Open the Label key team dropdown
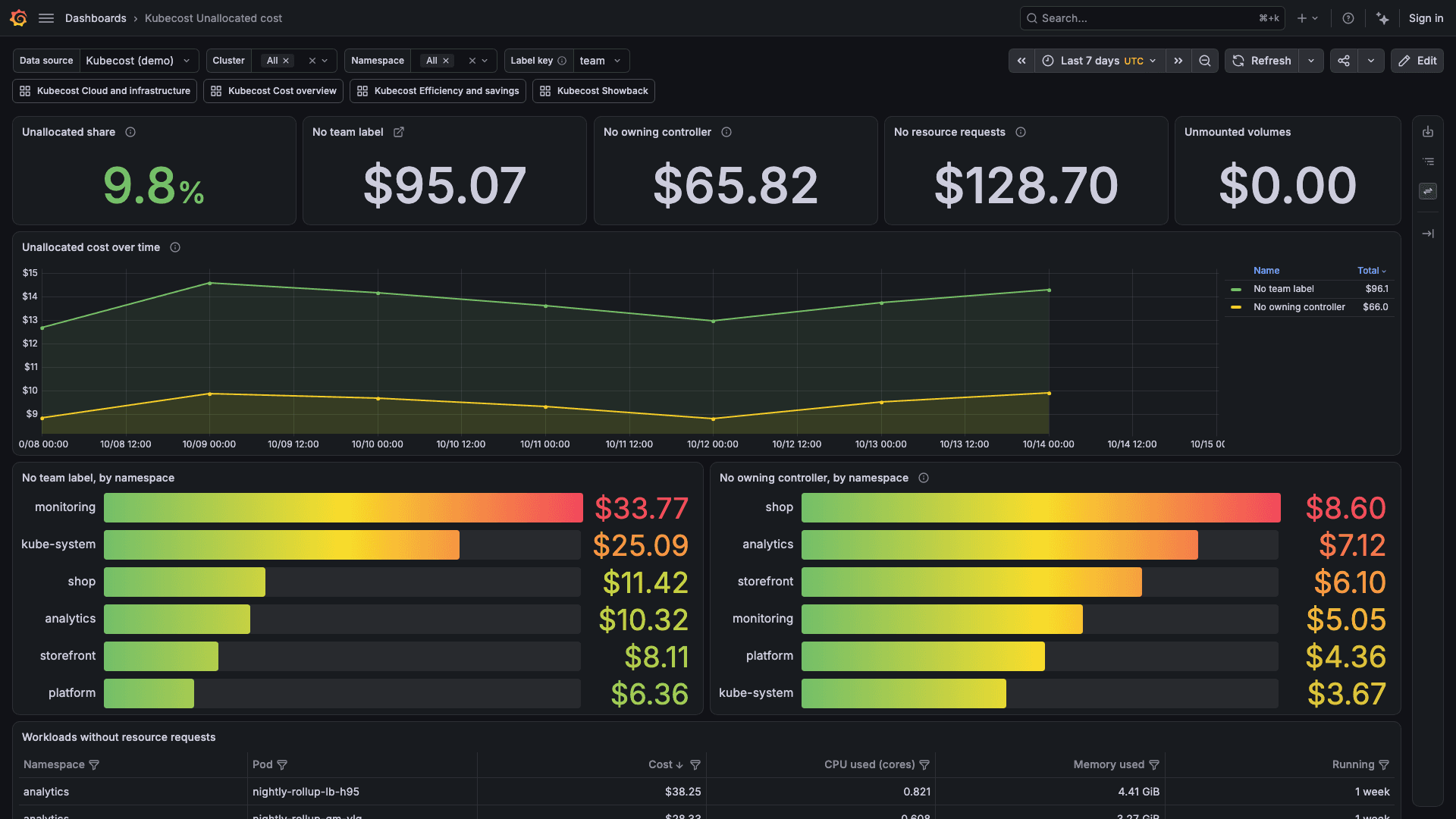This screenshot has height=819, width=1456. 601,61
